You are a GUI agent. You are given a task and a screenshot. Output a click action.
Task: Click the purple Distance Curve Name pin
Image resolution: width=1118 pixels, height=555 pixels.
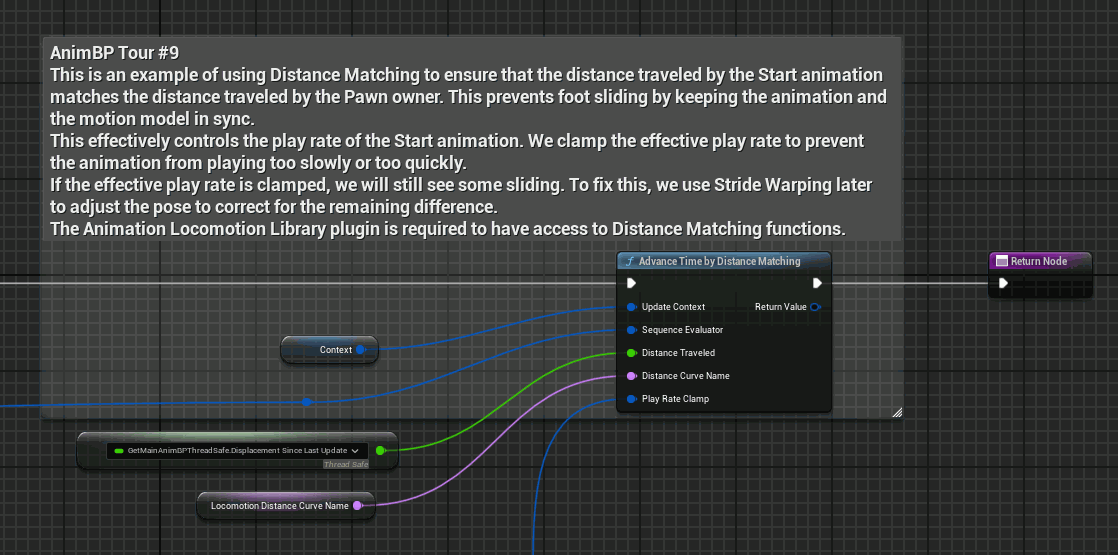click(631, 376)
